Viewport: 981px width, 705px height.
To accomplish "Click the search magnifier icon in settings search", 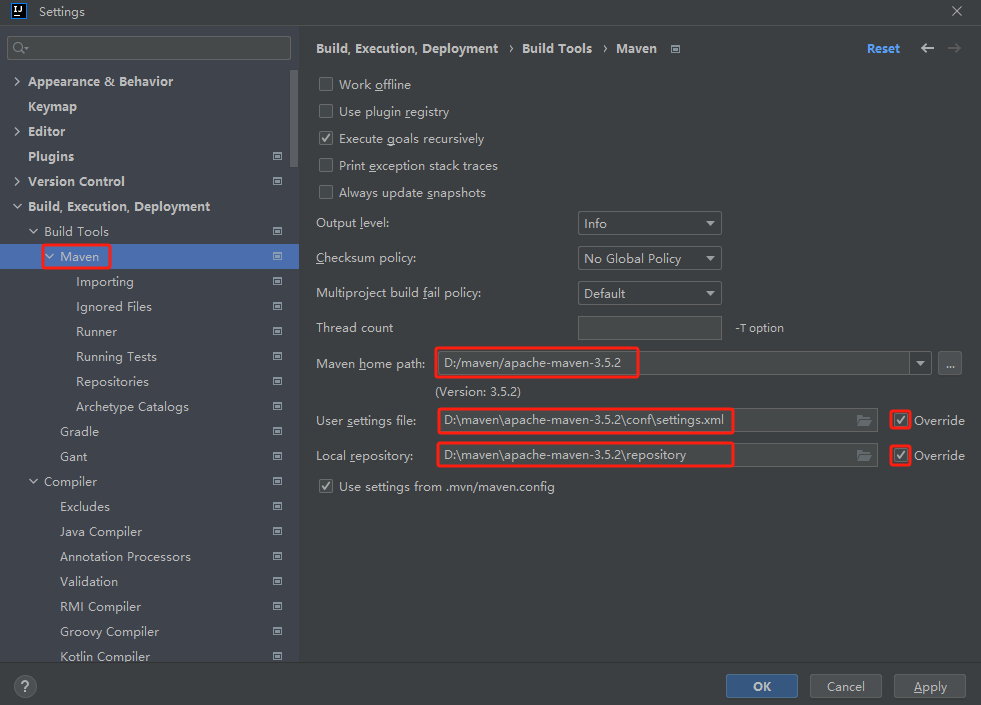I will coord(20,48).
